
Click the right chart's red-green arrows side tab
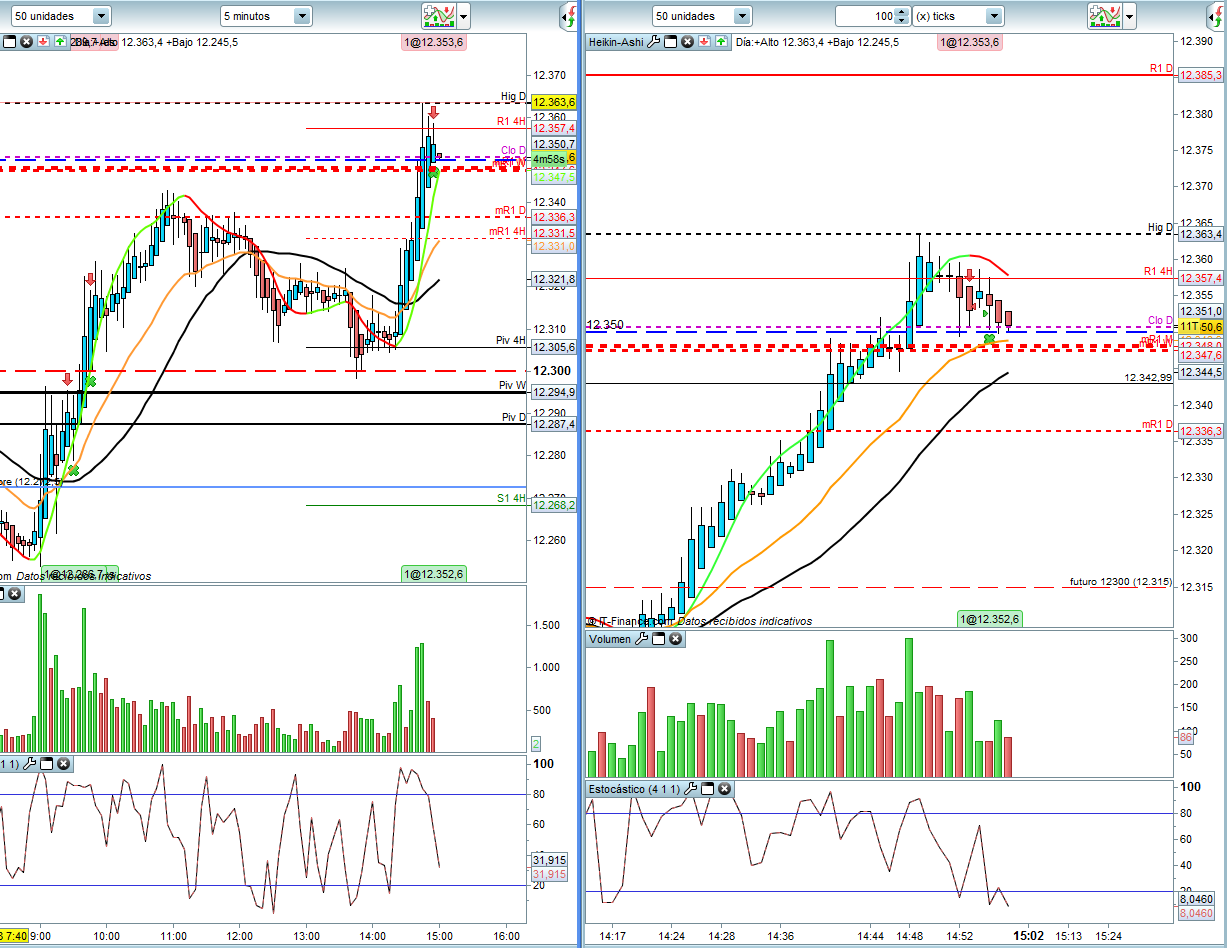click(x=1217, y=16)
